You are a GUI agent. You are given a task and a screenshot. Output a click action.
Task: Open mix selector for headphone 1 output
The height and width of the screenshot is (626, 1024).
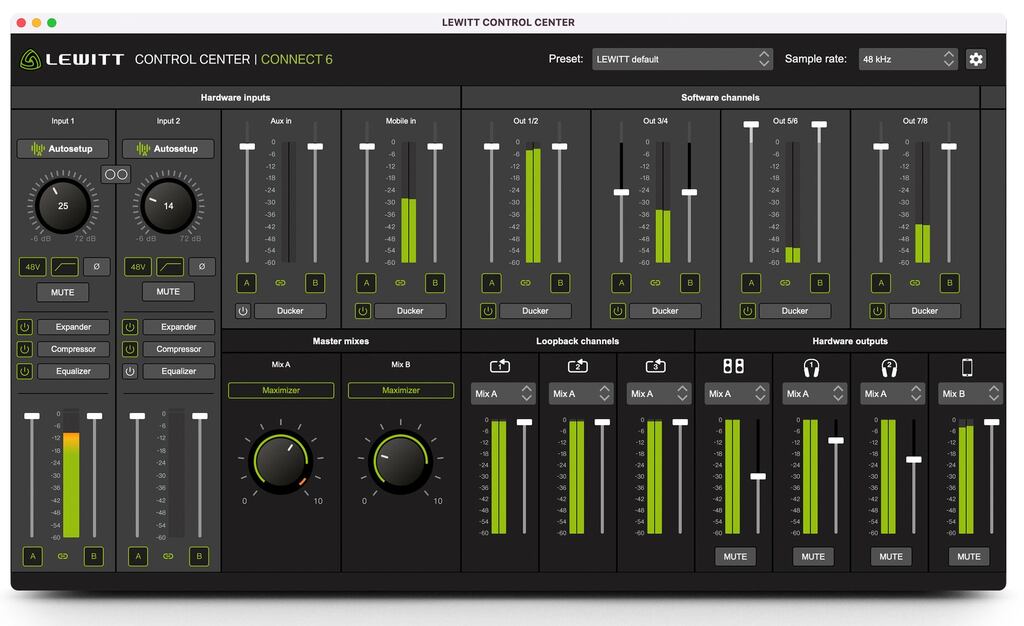(x=814, y=394)
